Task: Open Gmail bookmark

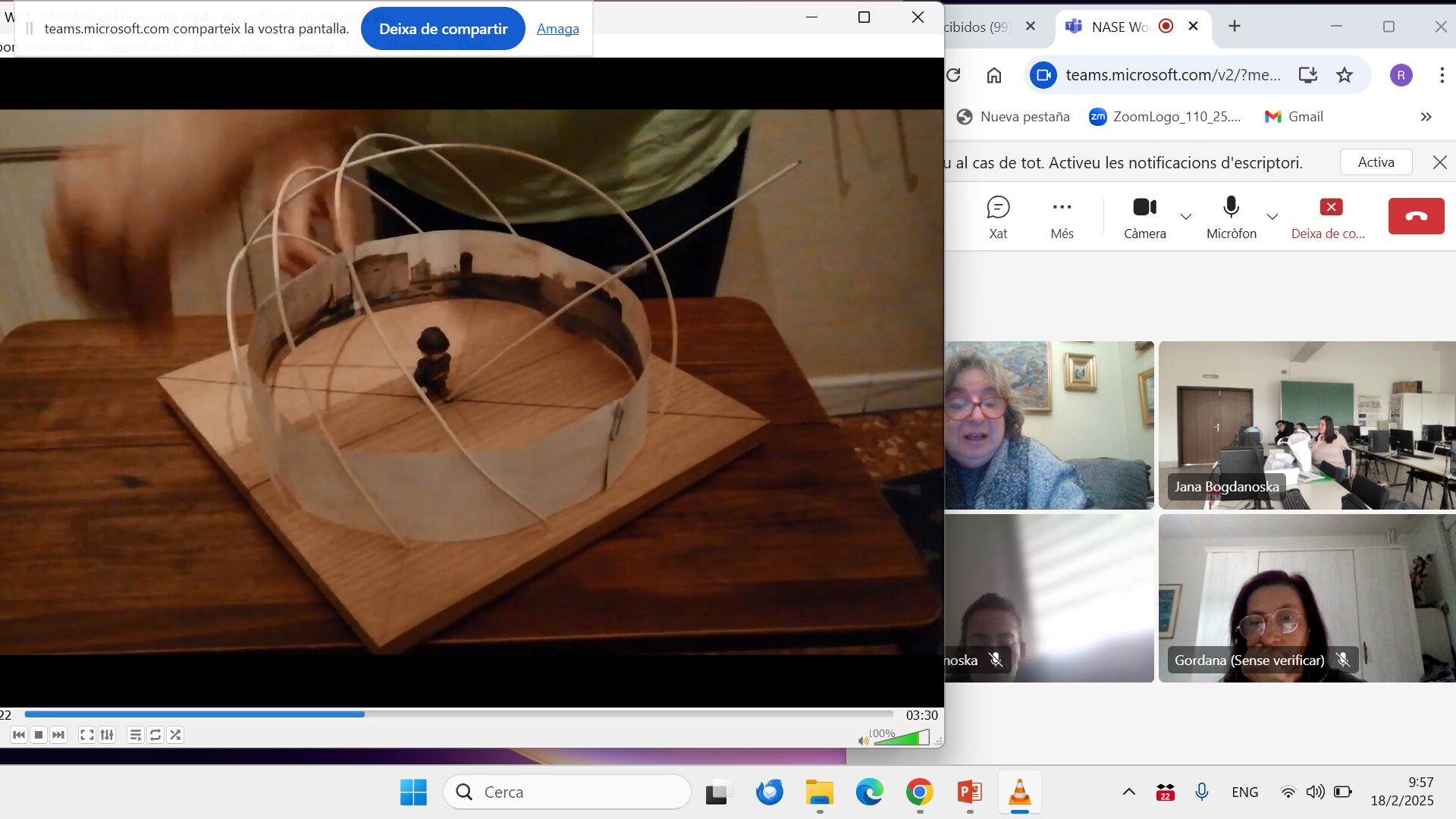Action: [x=1294, y=117]
